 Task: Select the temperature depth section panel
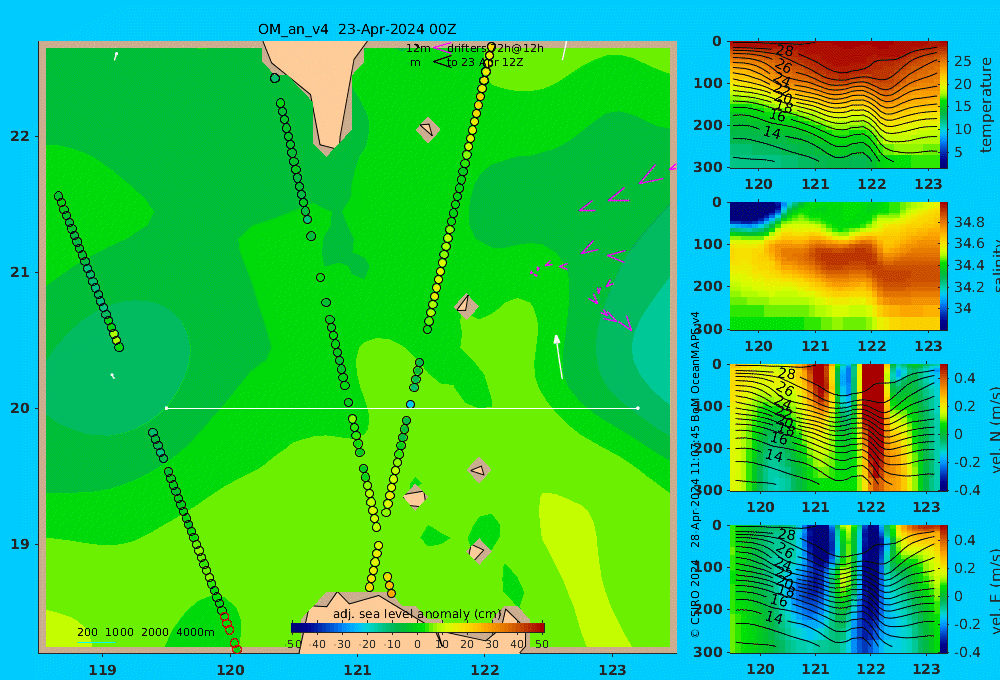(834, 105)
